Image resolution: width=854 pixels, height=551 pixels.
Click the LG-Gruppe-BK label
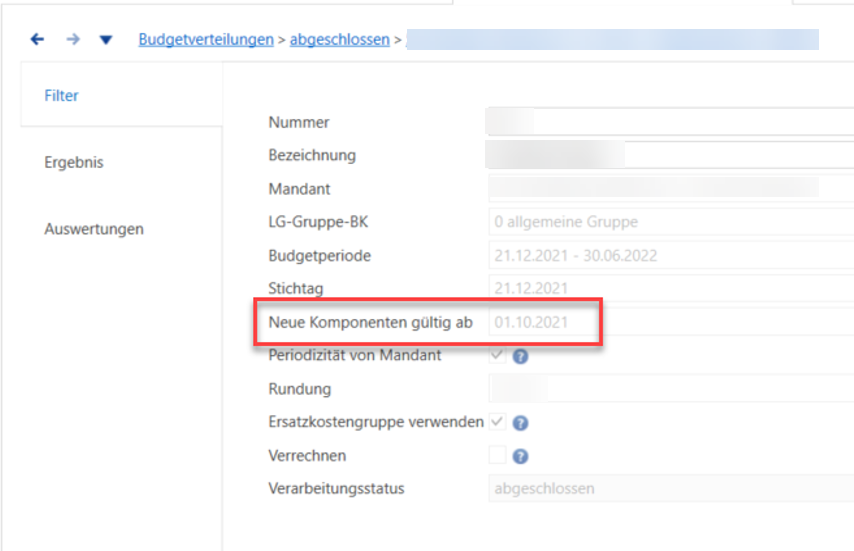(x=318, y=222)
